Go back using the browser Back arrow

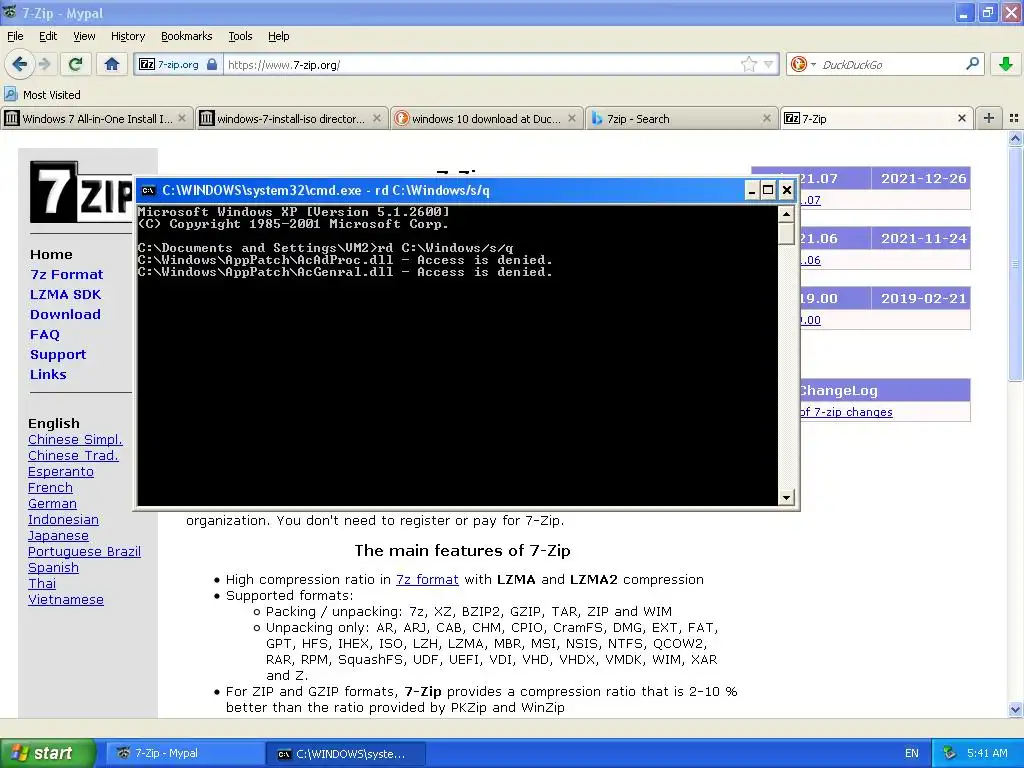pos(19,64)
